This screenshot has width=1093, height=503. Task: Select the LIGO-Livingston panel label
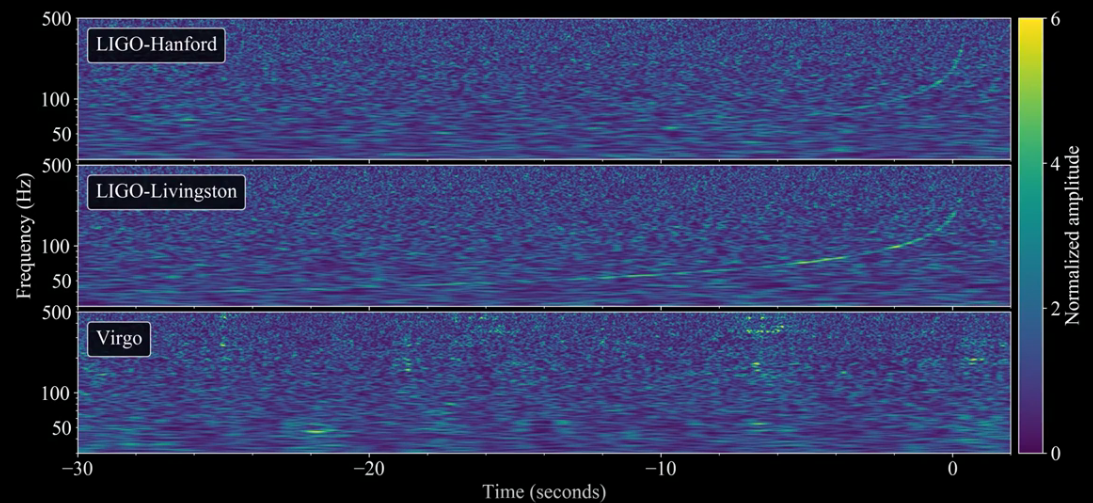[167, 194]
